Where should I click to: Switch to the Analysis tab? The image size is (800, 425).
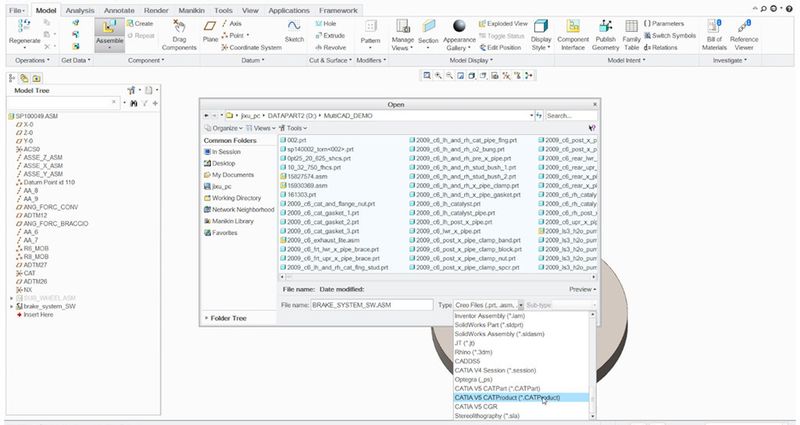[x=80, y=10]
